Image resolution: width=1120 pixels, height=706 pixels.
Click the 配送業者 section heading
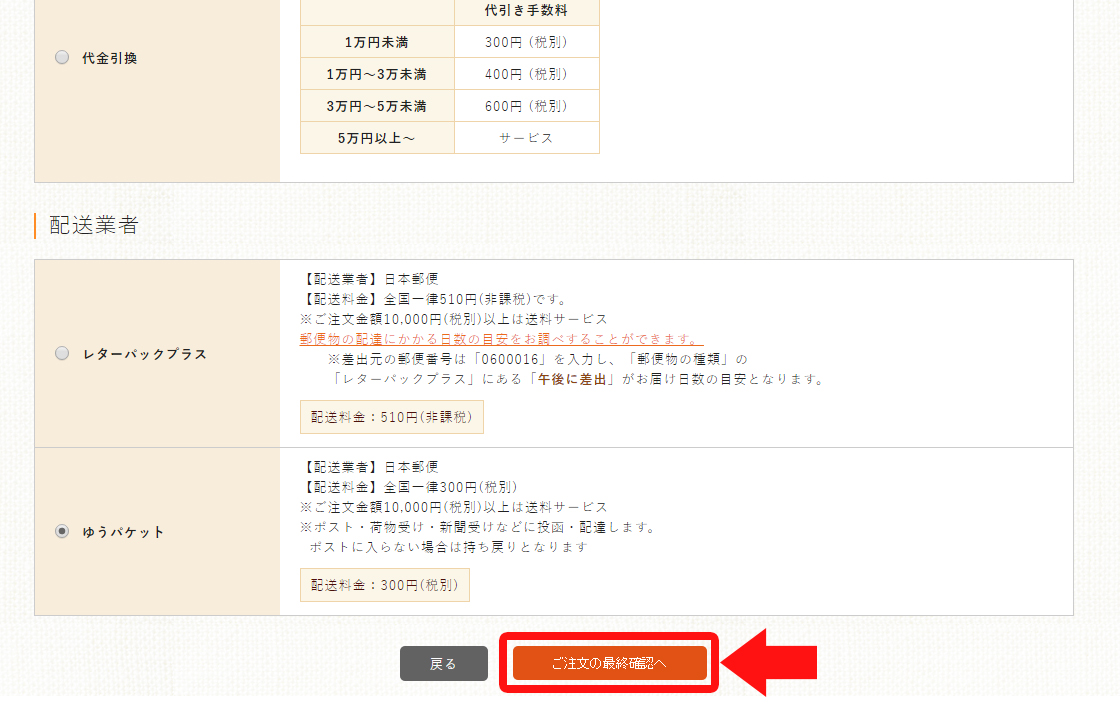94,225
